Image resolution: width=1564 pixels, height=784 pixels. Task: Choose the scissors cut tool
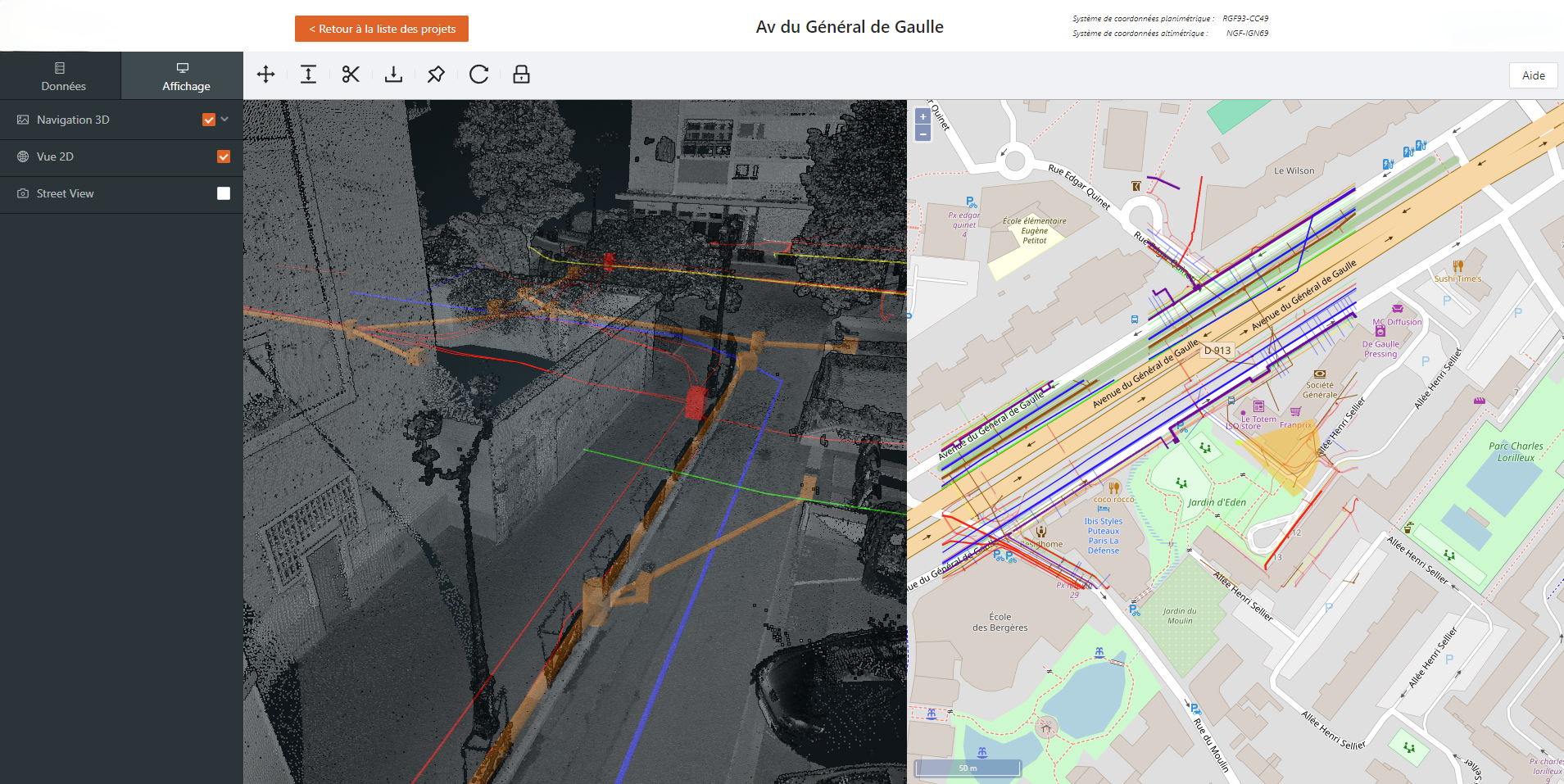351,75
